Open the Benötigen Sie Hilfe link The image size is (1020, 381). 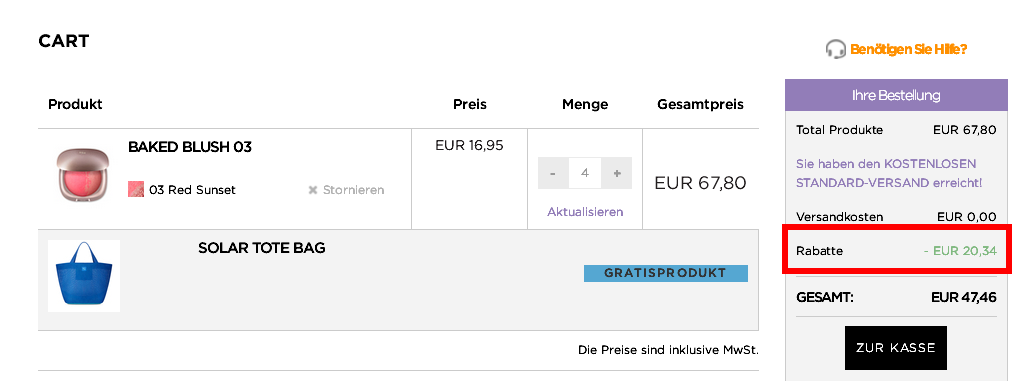(908, 49)
